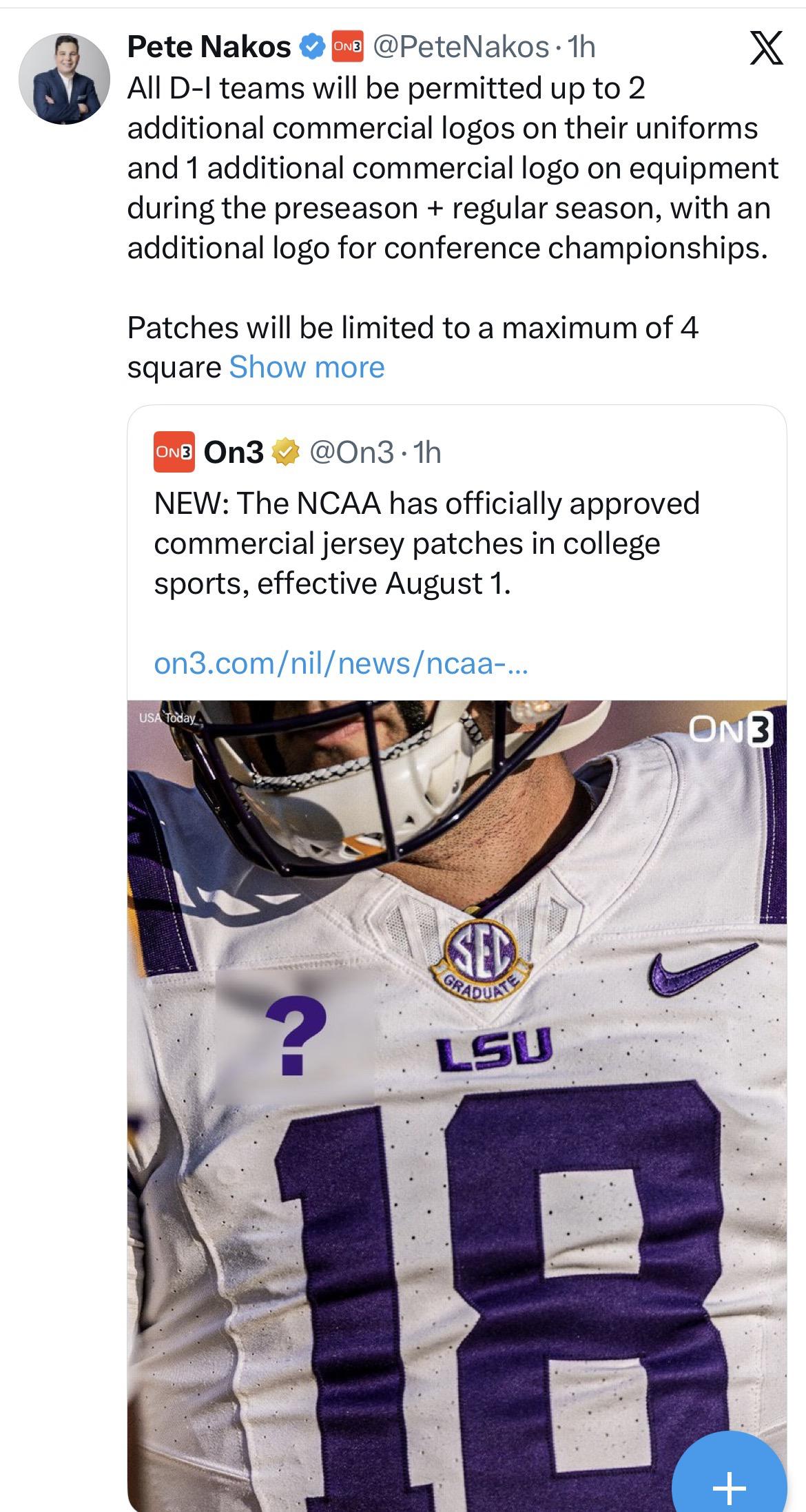Tap the On3 square logo in quoted post
This screenshot has height=1512, width=806.
[x=174, y=453]
